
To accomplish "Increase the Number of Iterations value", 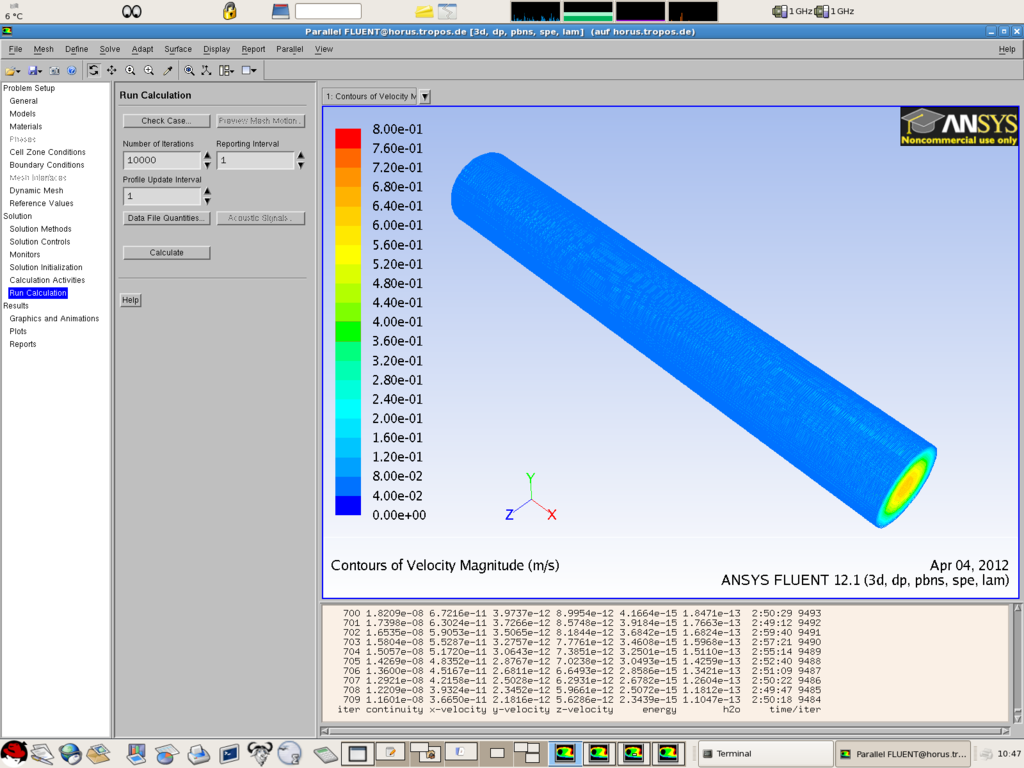I will click(208, 156).
